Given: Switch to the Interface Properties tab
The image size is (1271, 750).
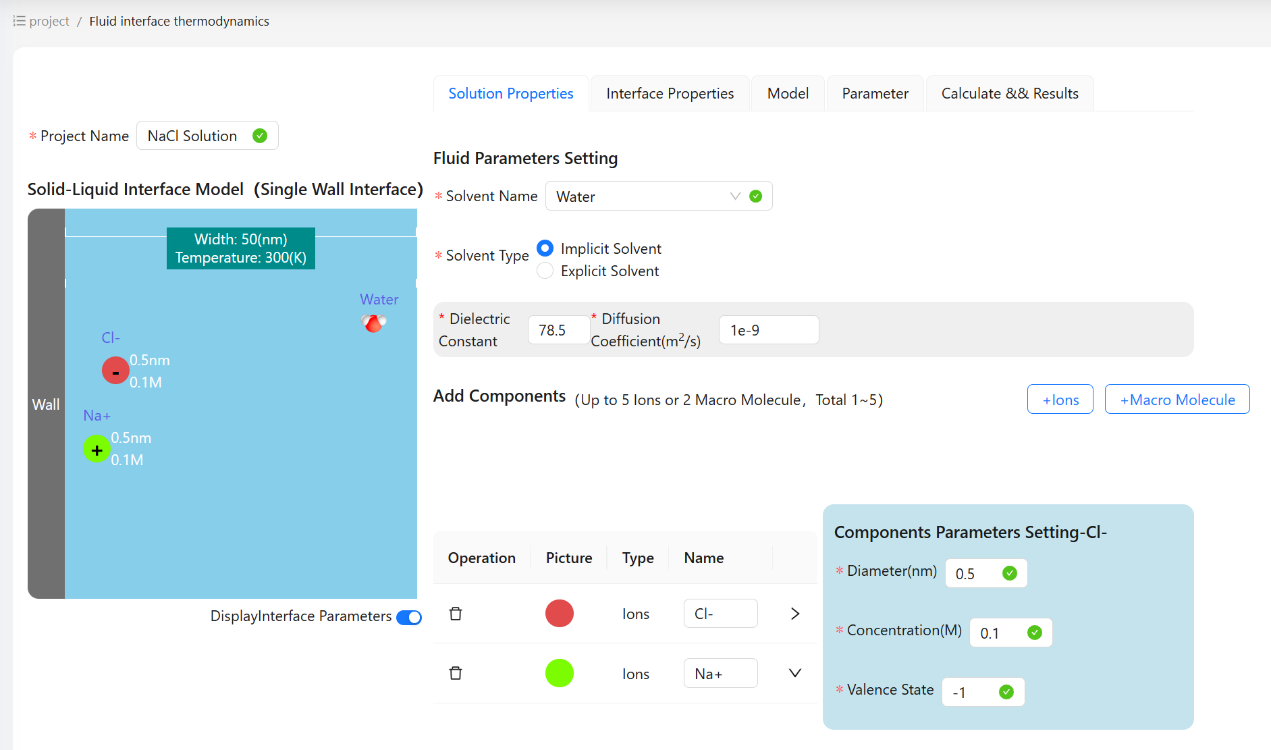Looking at the screenshot, I should 670,93.
